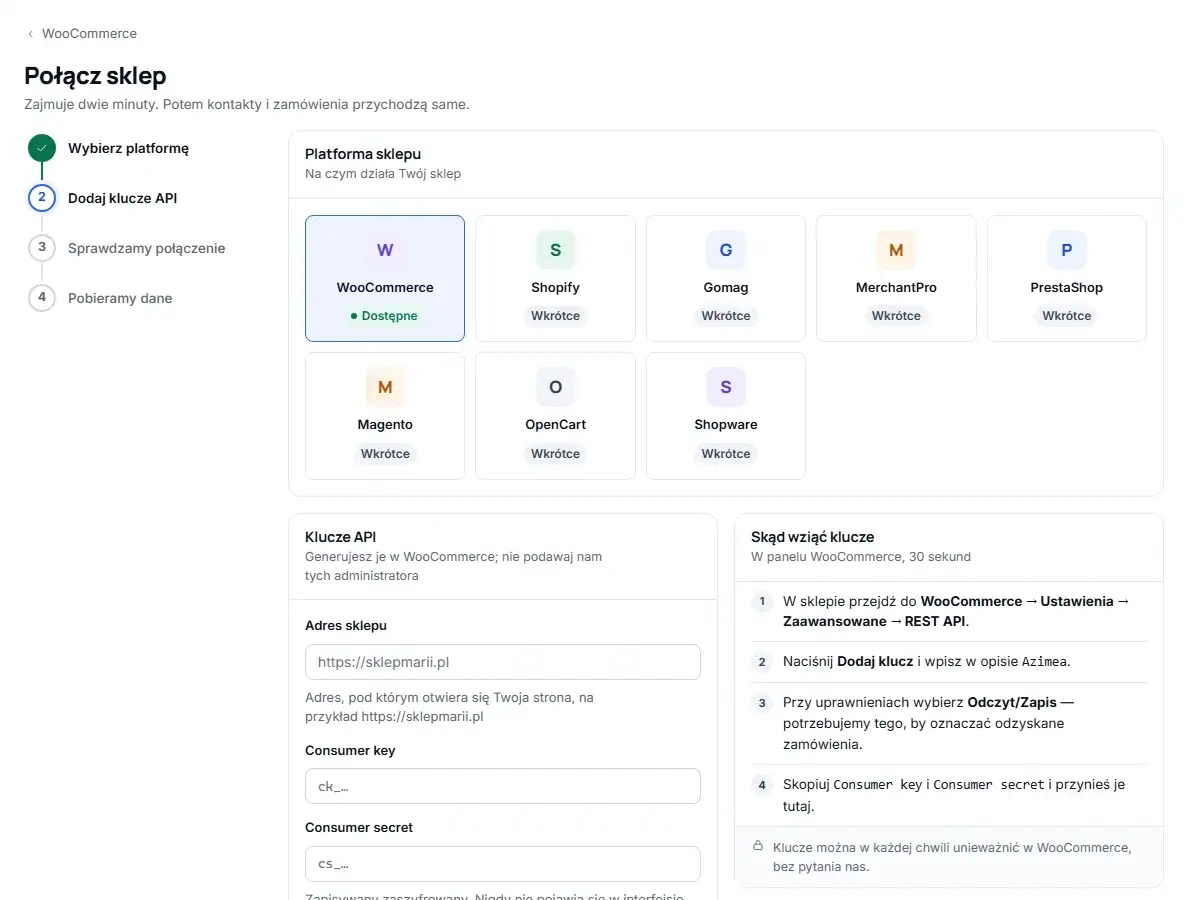Click the OpenCart O logo icon
Viewport: 1188px width, 900px height.
pyautogui.click(x=555, y=387)
